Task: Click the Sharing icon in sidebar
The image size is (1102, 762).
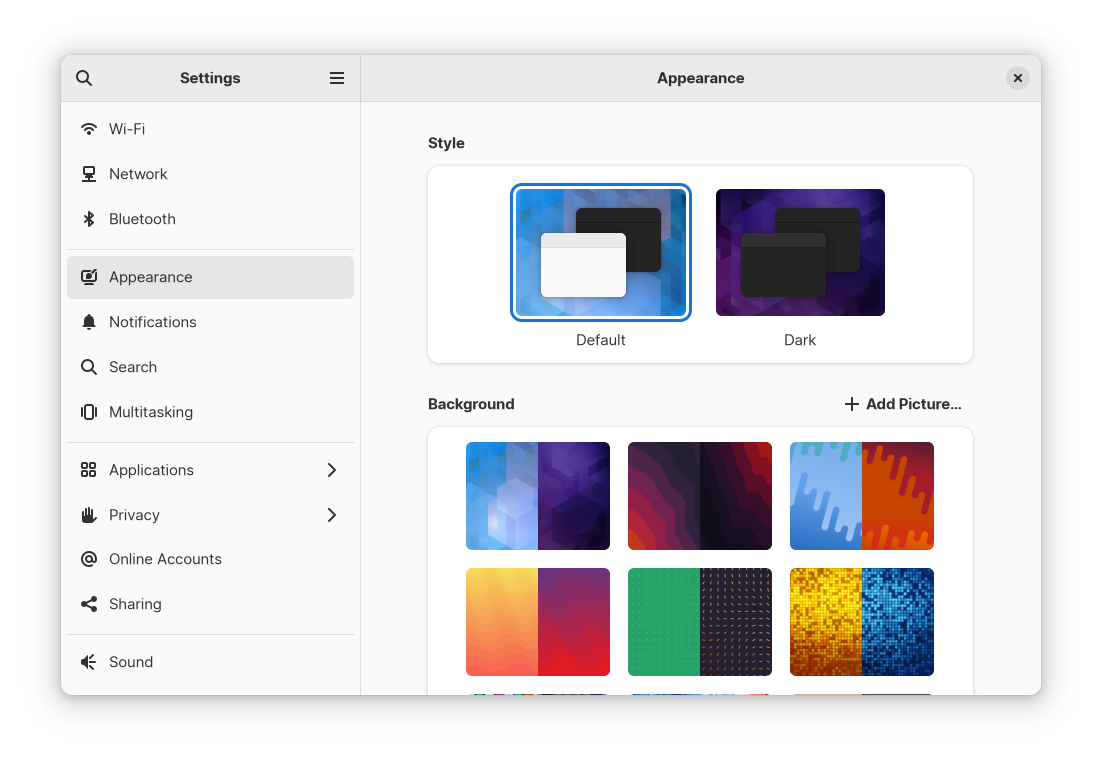Action: pyautogui.click(x=89, y=604)
